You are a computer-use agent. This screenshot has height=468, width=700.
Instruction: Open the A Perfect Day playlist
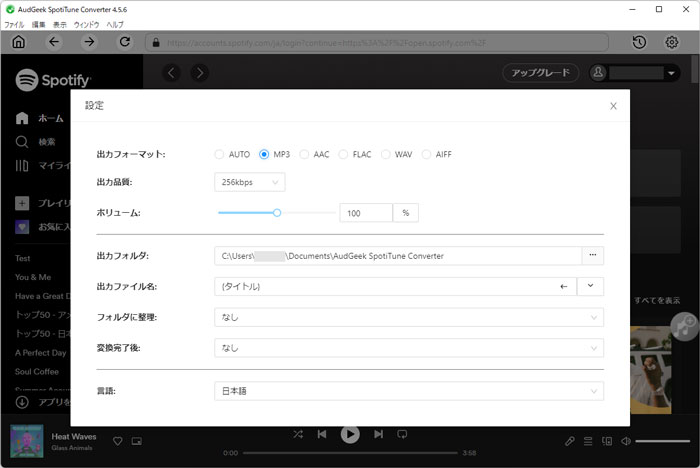pos(41,353)
